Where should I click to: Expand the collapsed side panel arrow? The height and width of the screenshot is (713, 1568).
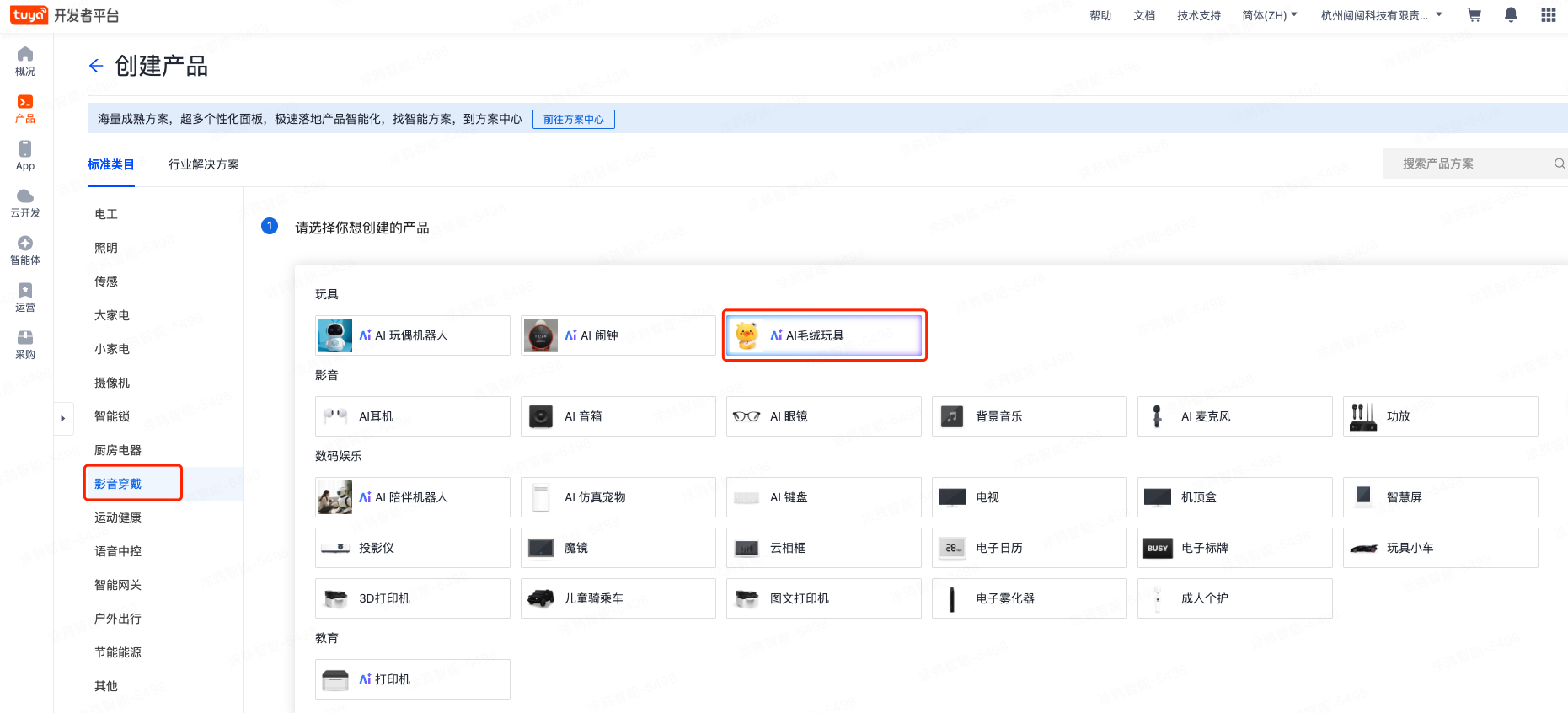[63, 418]
